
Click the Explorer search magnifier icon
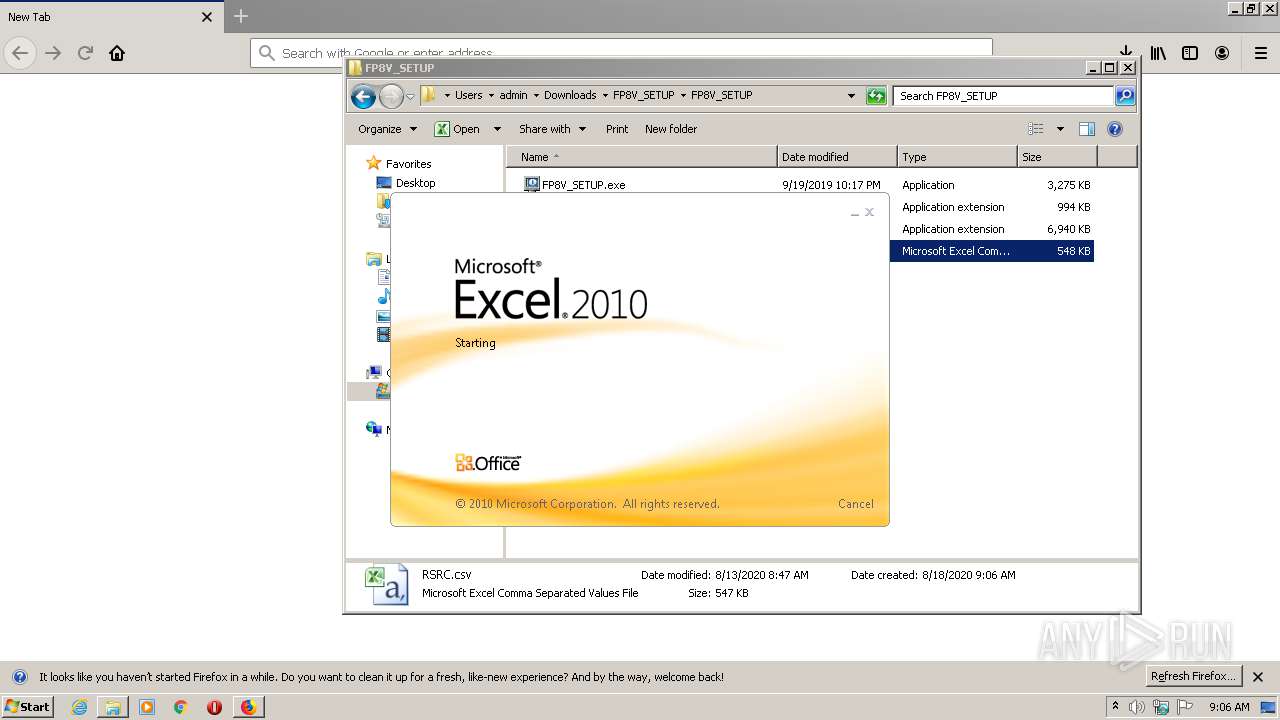[1125, 96]
